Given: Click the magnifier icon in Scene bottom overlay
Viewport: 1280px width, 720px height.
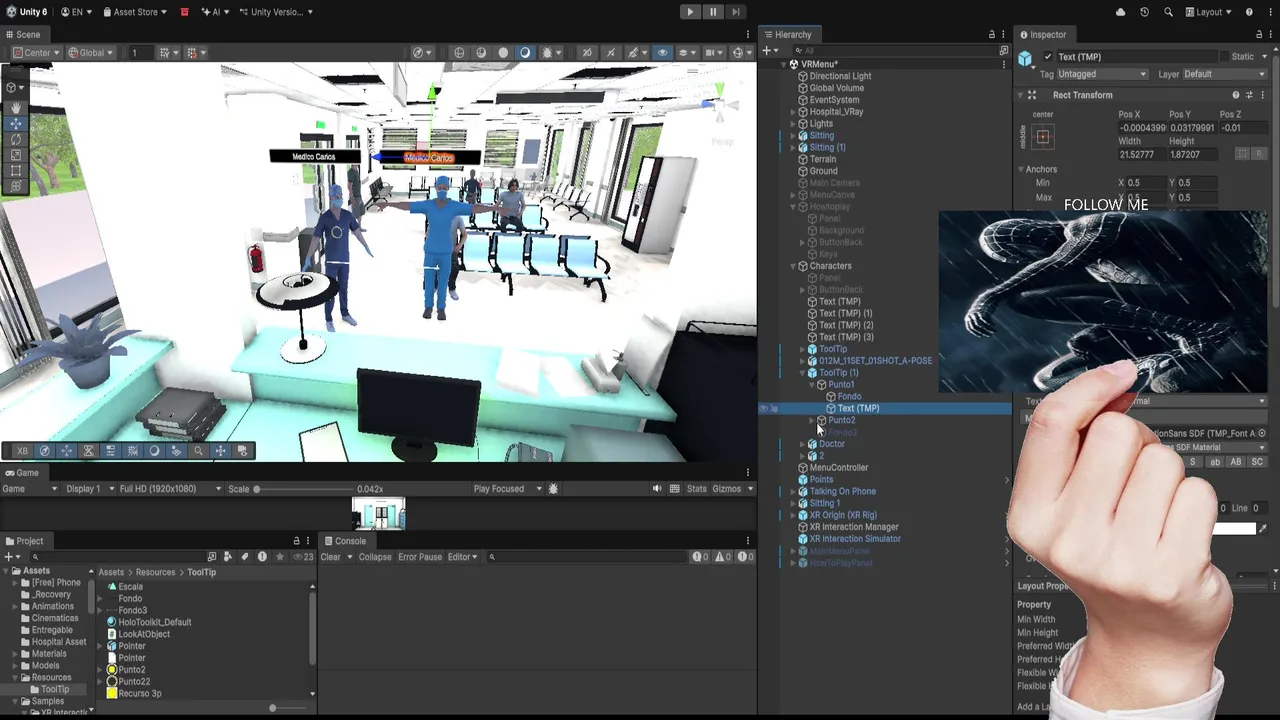Looking at the screenshot, I should [x=198, y=451].
